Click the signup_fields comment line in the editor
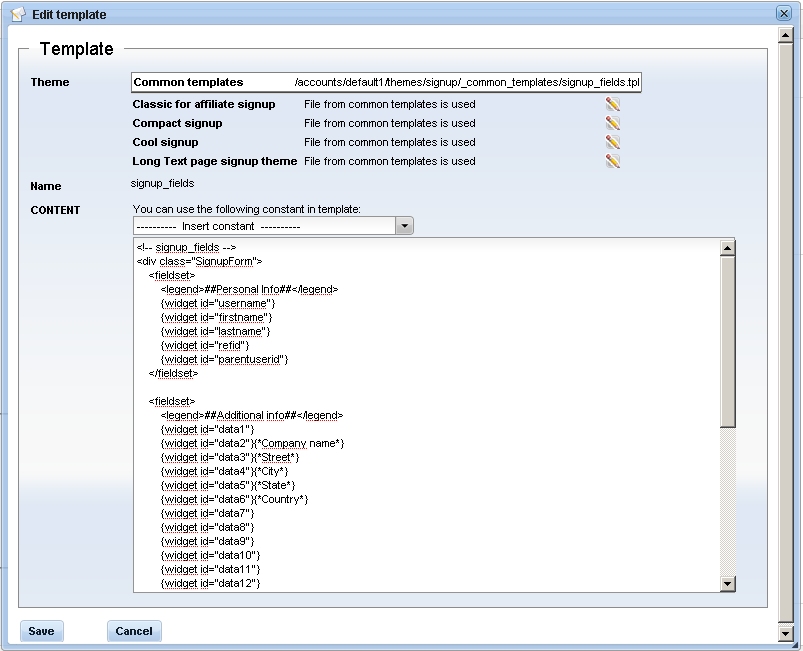The image size is (803, 651). pyautogui.click(x=186, y=247)
